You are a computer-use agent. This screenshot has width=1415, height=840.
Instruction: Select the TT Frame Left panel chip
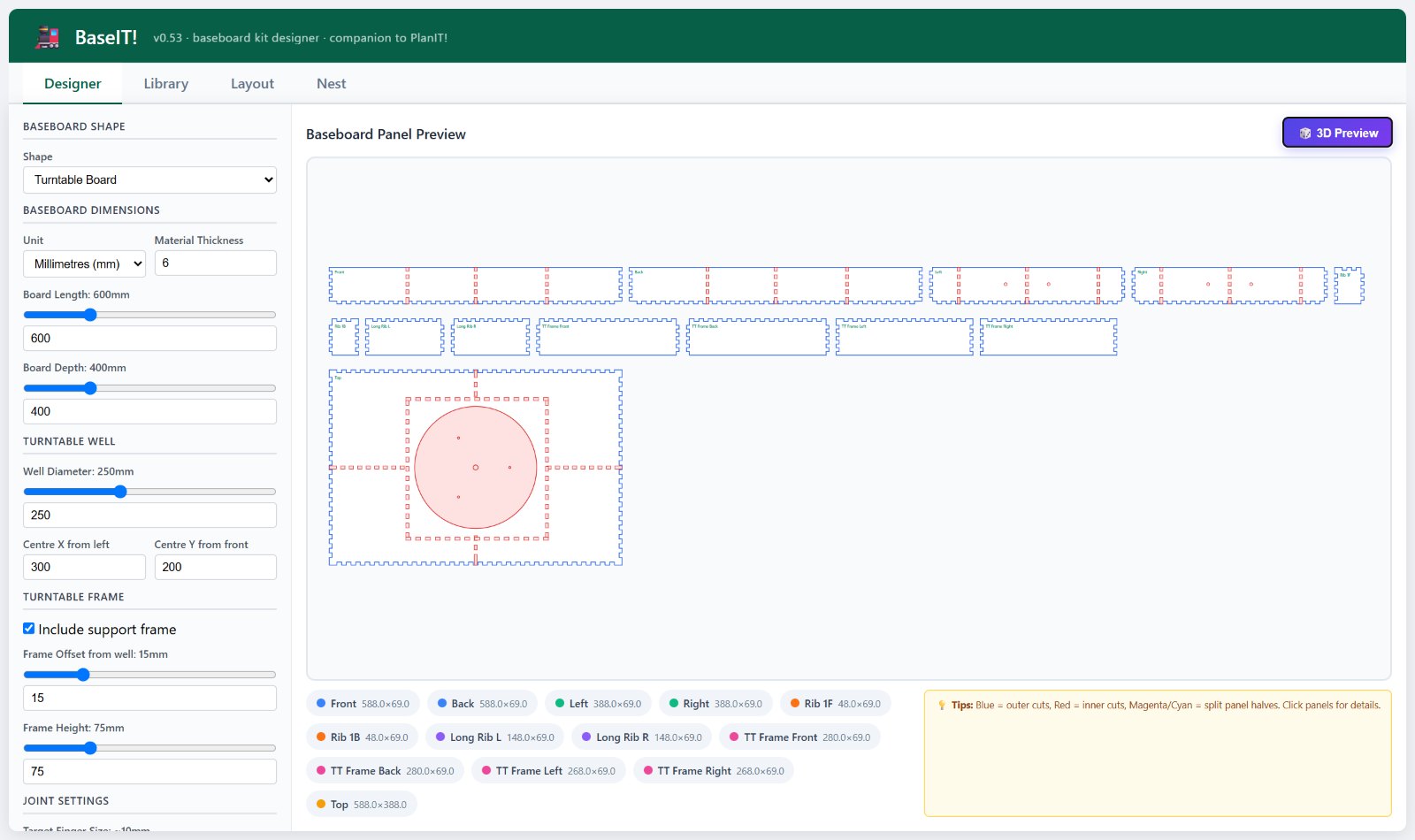(548, 771)
